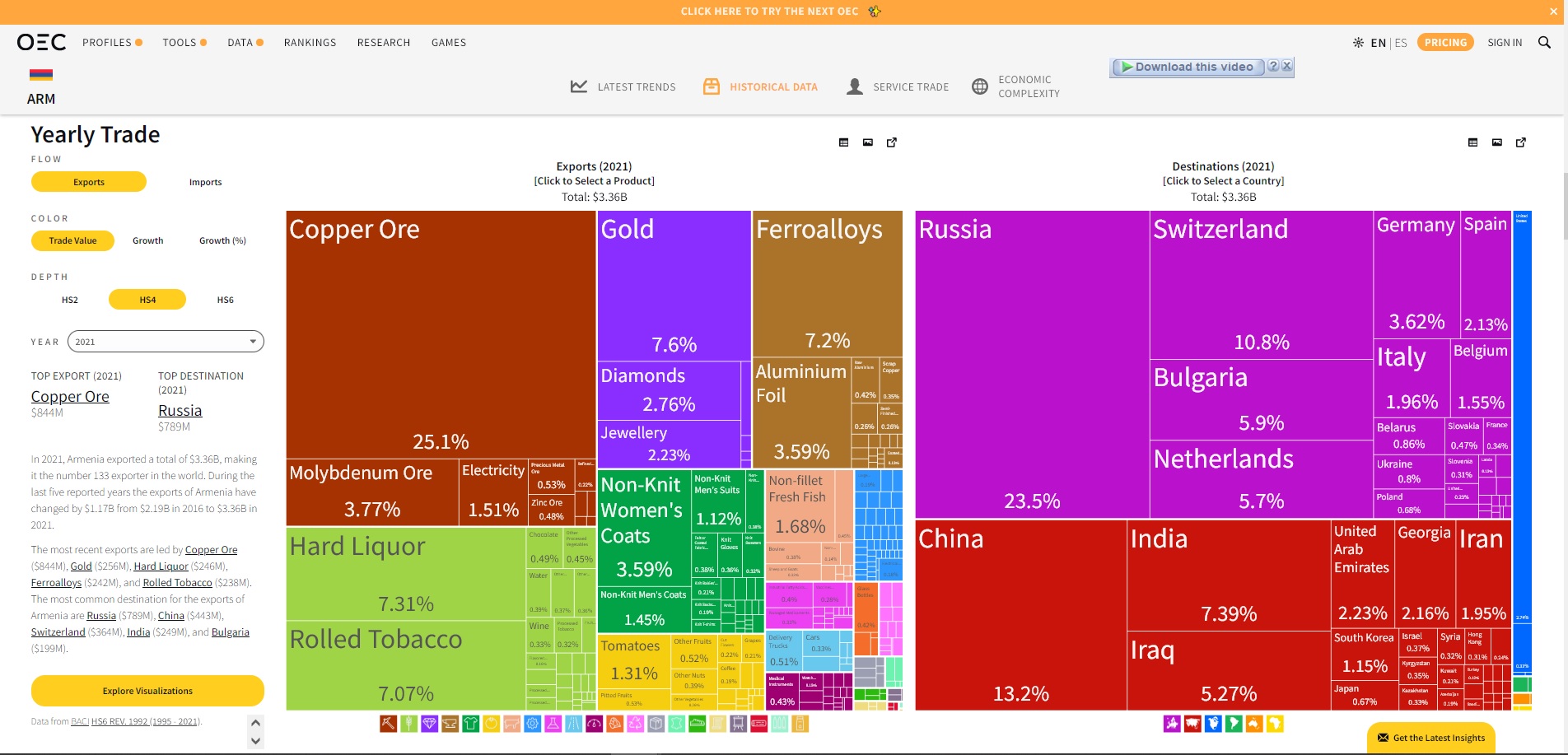Open Exports chart in new window

891,142
